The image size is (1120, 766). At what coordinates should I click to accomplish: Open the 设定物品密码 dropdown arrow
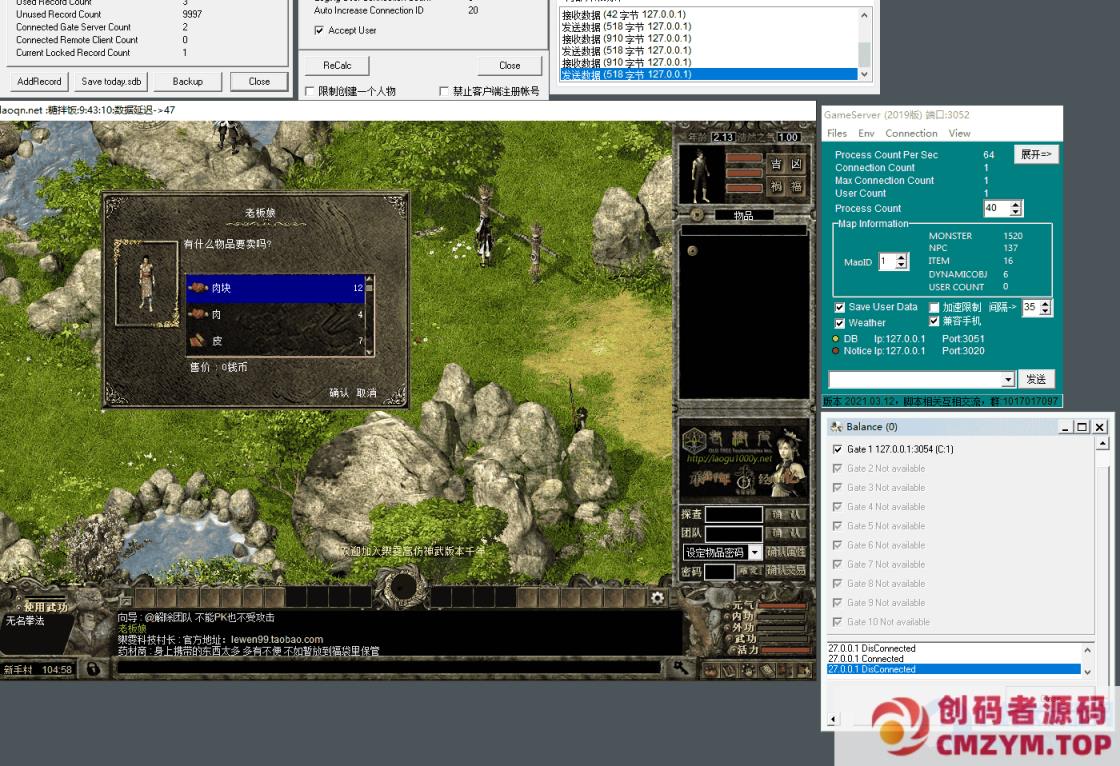[x=755, y=553]
